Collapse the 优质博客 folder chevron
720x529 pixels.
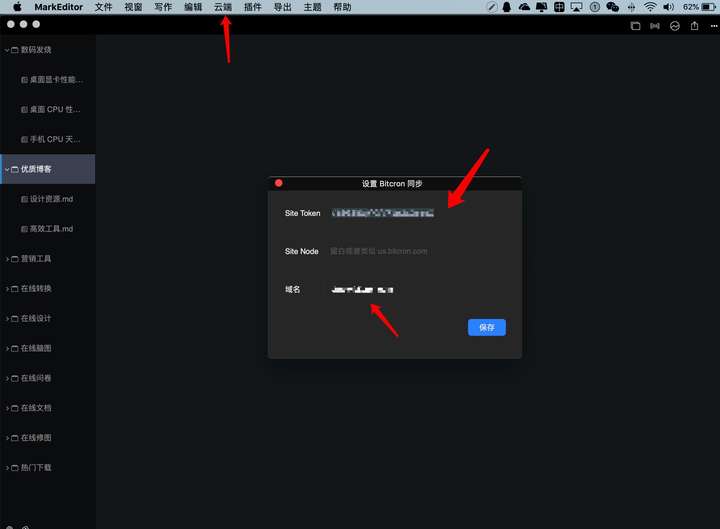pyautogui.click(x=7, y=169)
